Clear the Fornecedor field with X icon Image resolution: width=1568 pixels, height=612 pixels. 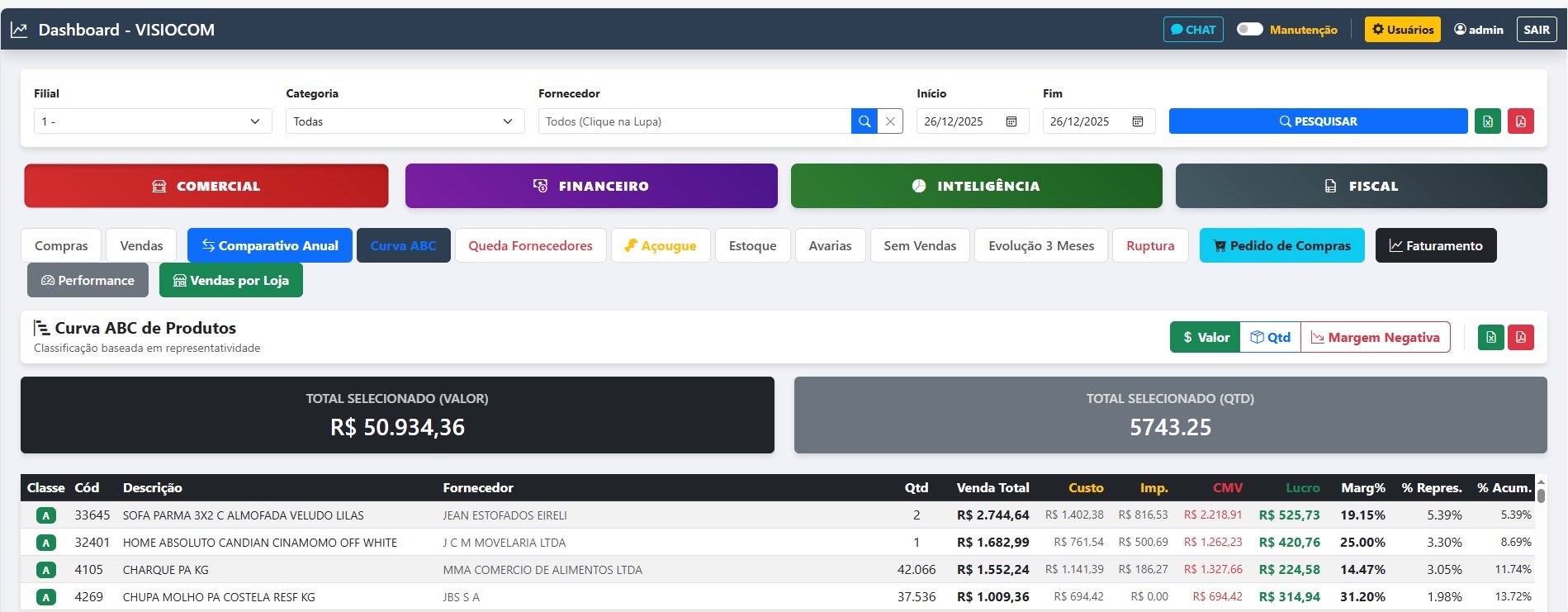coord(890,121)
